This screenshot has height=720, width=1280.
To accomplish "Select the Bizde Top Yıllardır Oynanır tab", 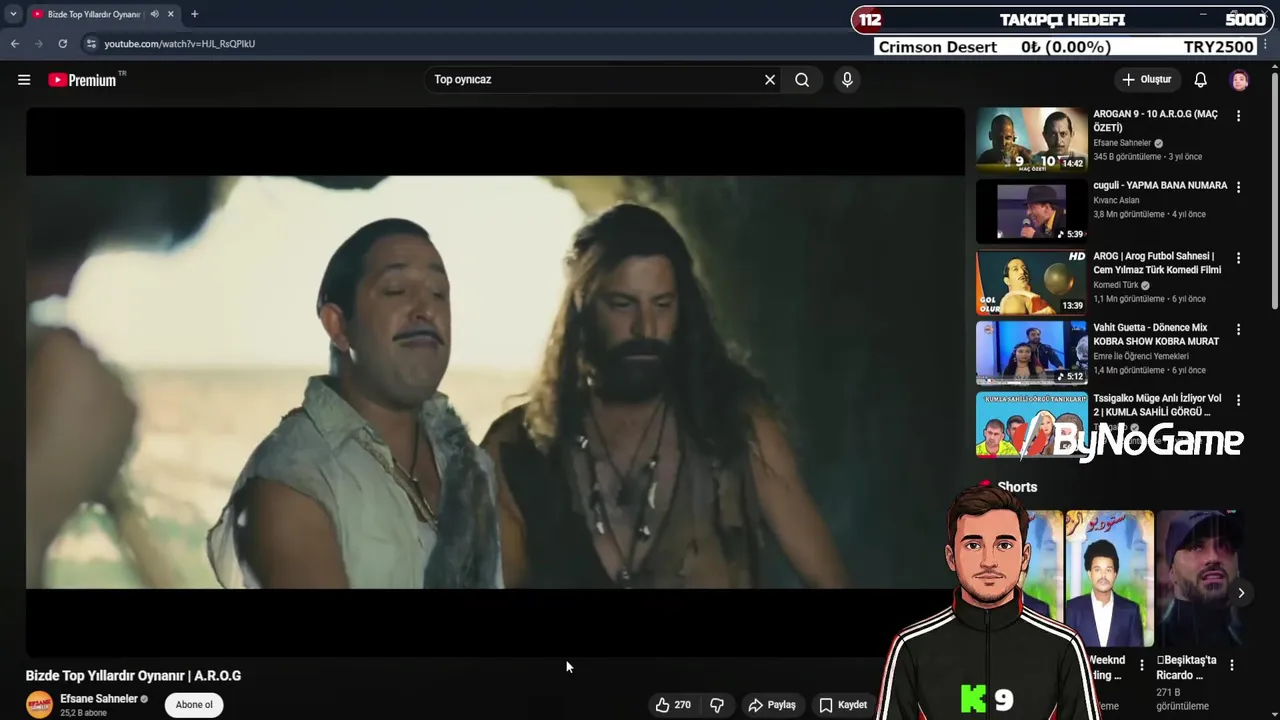I will [95, 14].
